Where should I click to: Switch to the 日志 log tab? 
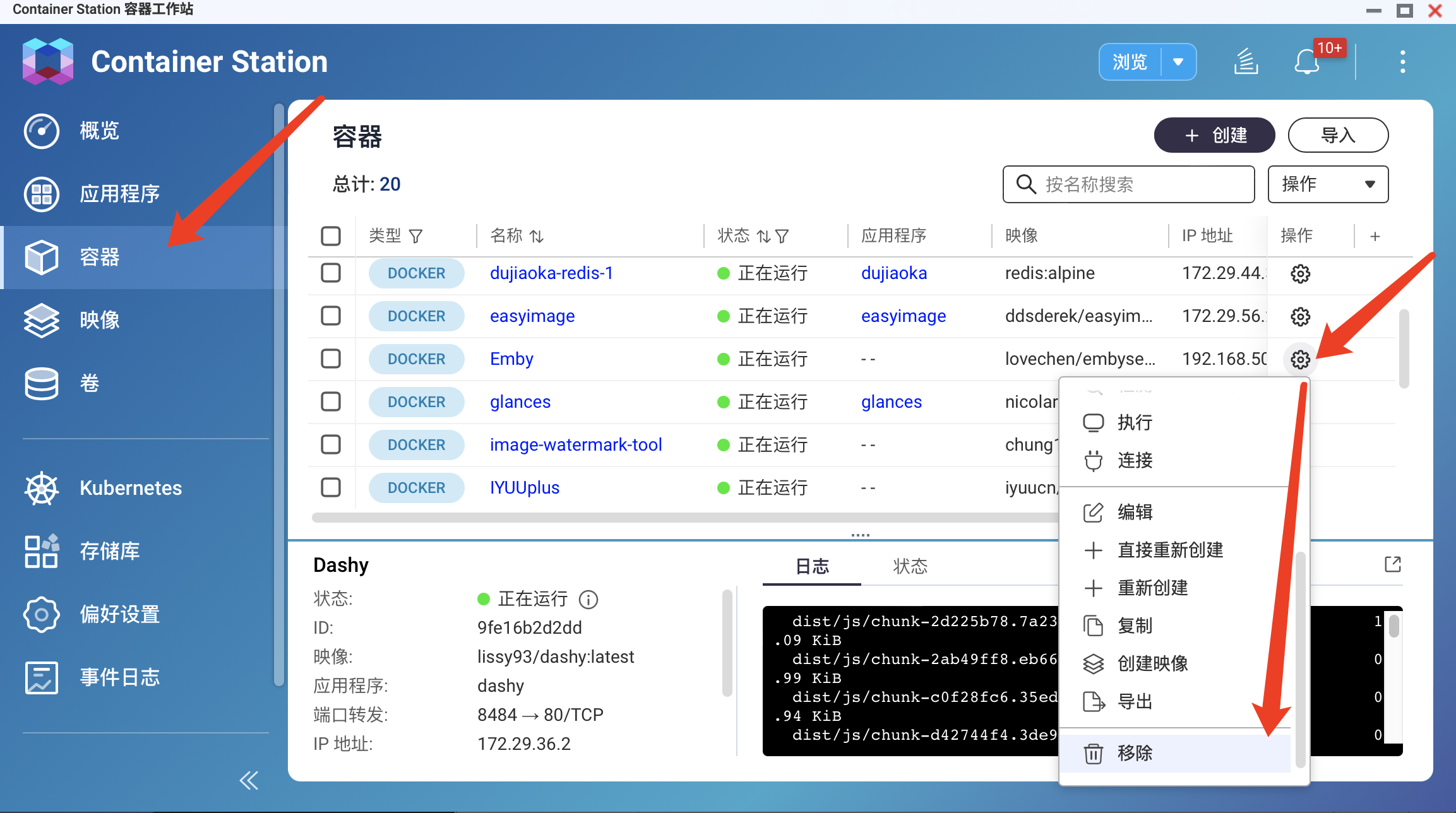(812, 566)
